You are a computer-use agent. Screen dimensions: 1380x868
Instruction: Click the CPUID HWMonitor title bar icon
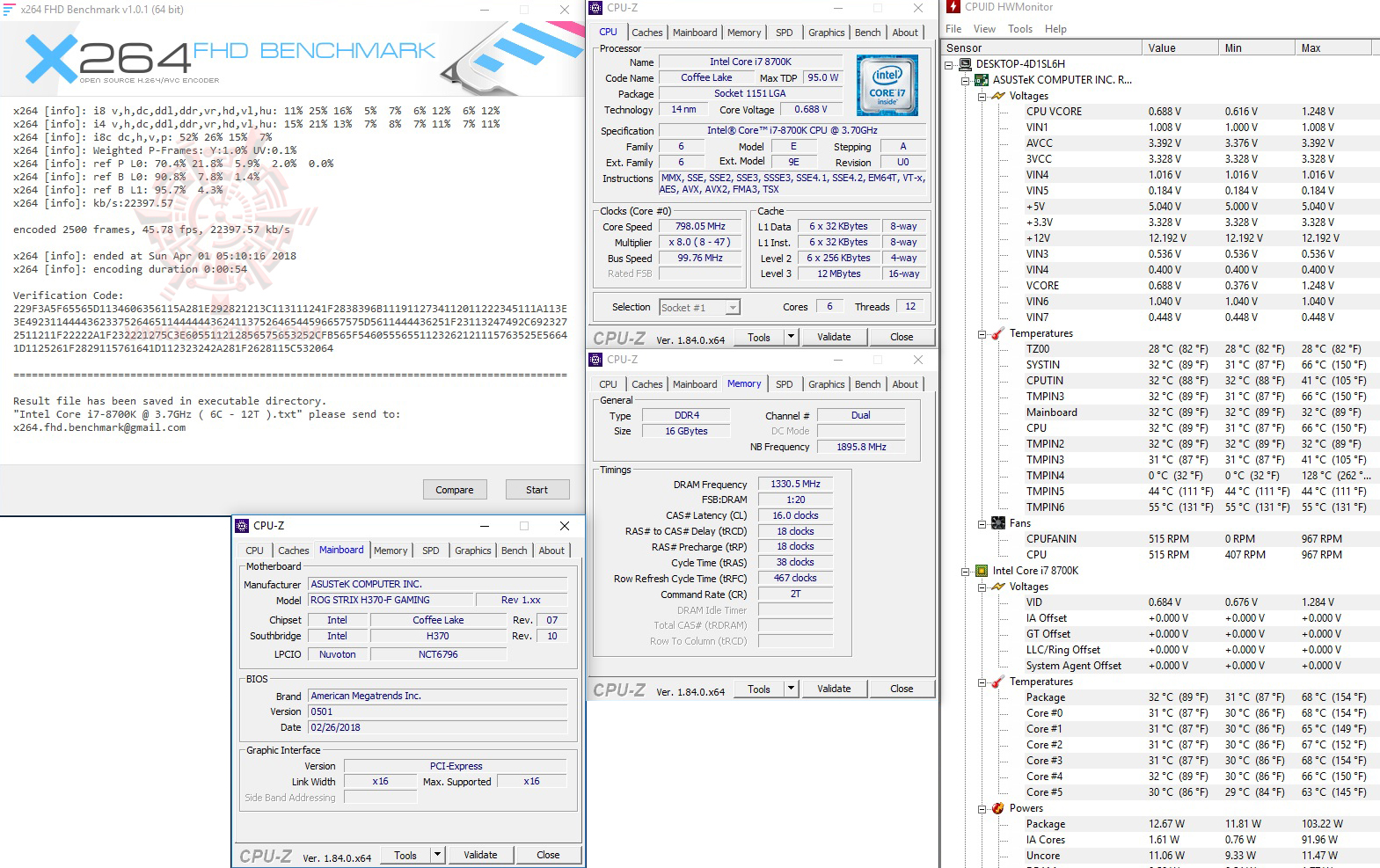pyautogui.click(x=953, y=7)
